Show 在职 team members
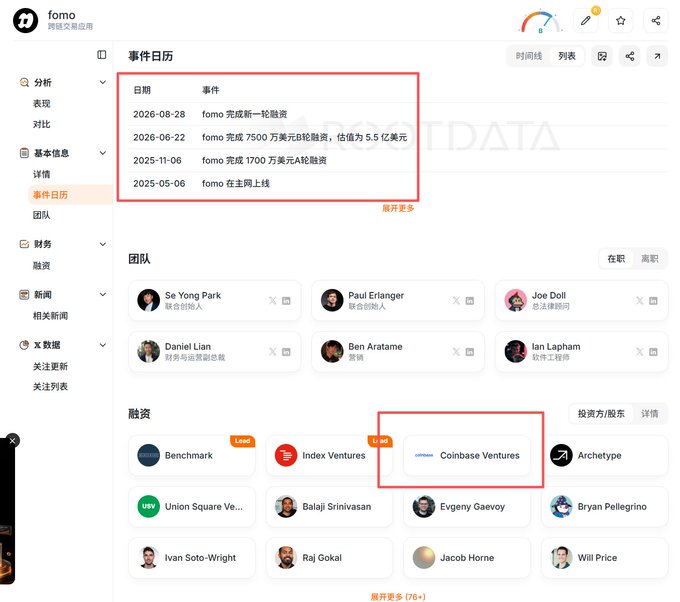 click(x=616, y=259)
